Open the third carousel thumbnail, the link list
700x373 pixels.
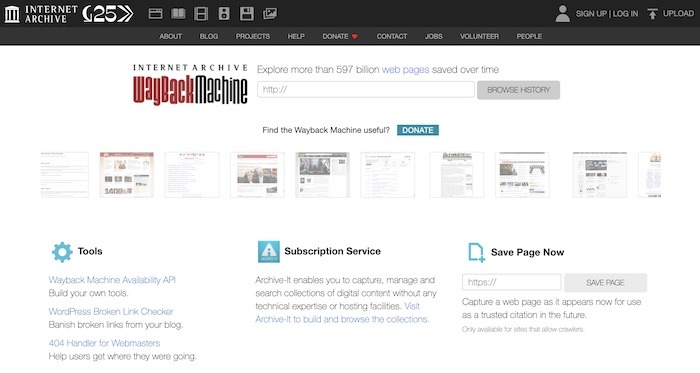coord(192,175)
